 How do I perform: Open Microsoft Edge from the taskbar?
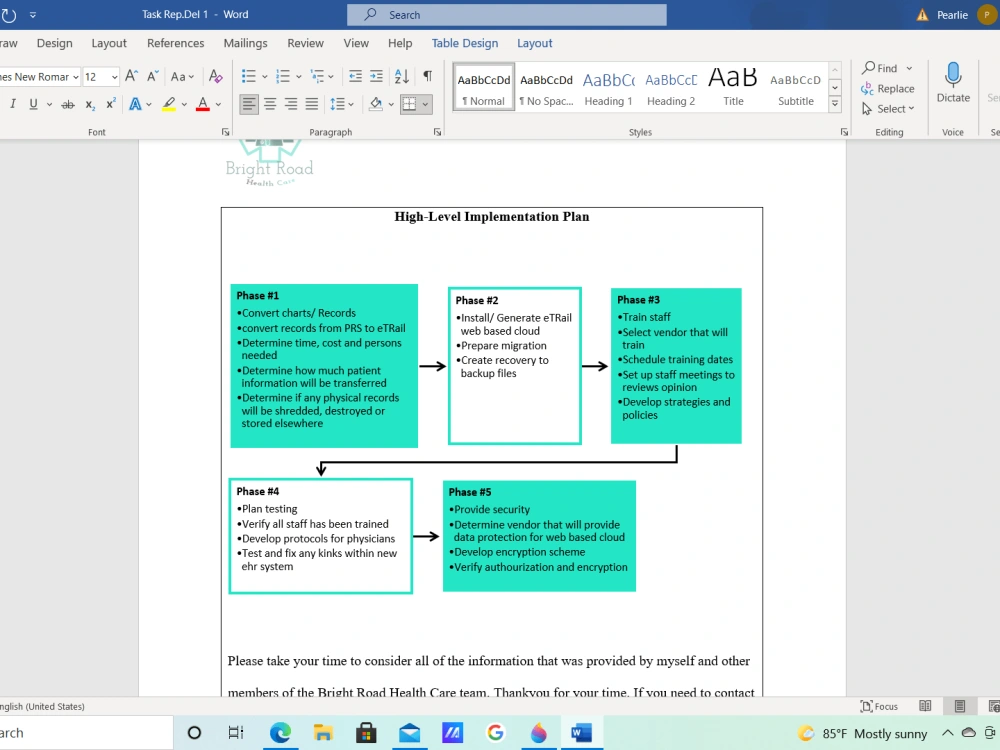pos(280,733)
